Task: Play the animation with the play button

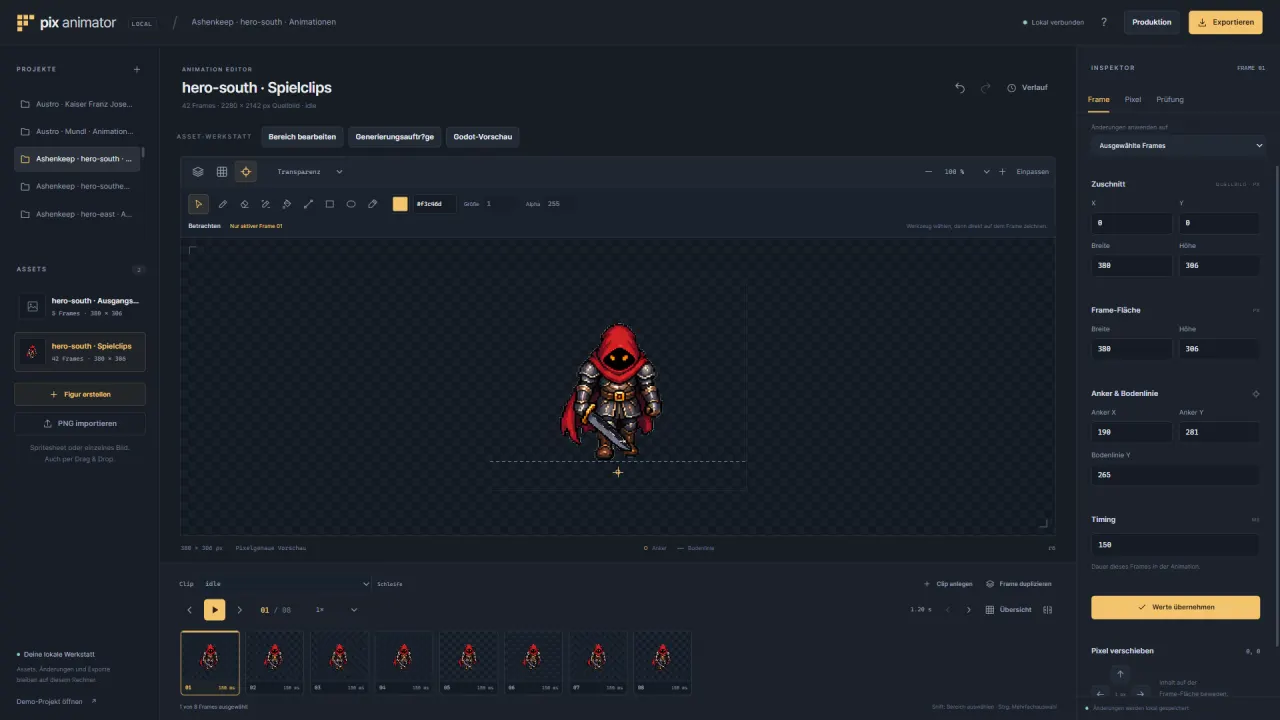Action: pyautogui.click(x=215, y=610)
